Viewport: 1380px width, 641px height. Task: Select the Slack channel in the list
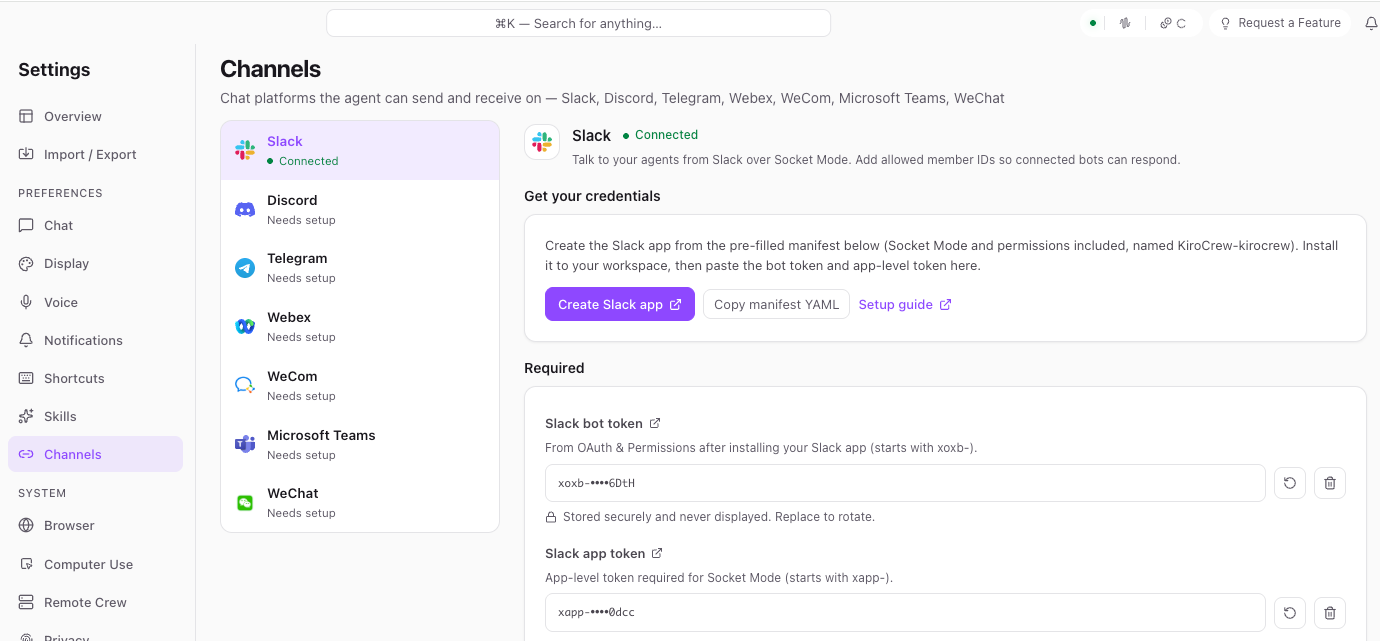(360, 150)
